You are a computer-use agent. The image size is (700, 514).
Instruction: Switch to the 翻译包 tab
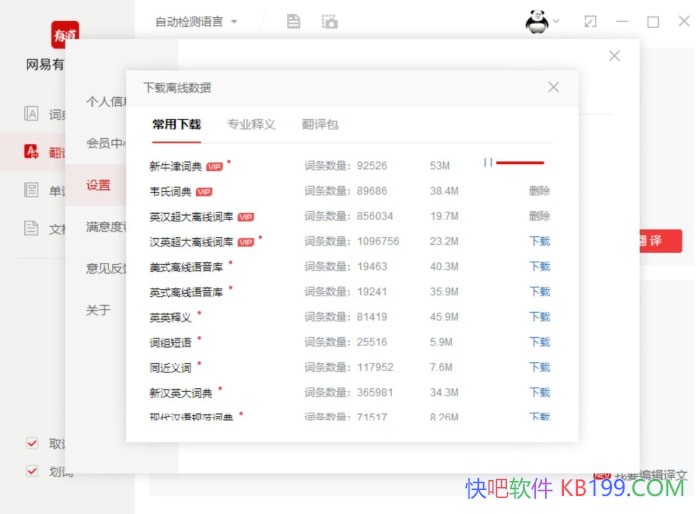tap(320, 125)
